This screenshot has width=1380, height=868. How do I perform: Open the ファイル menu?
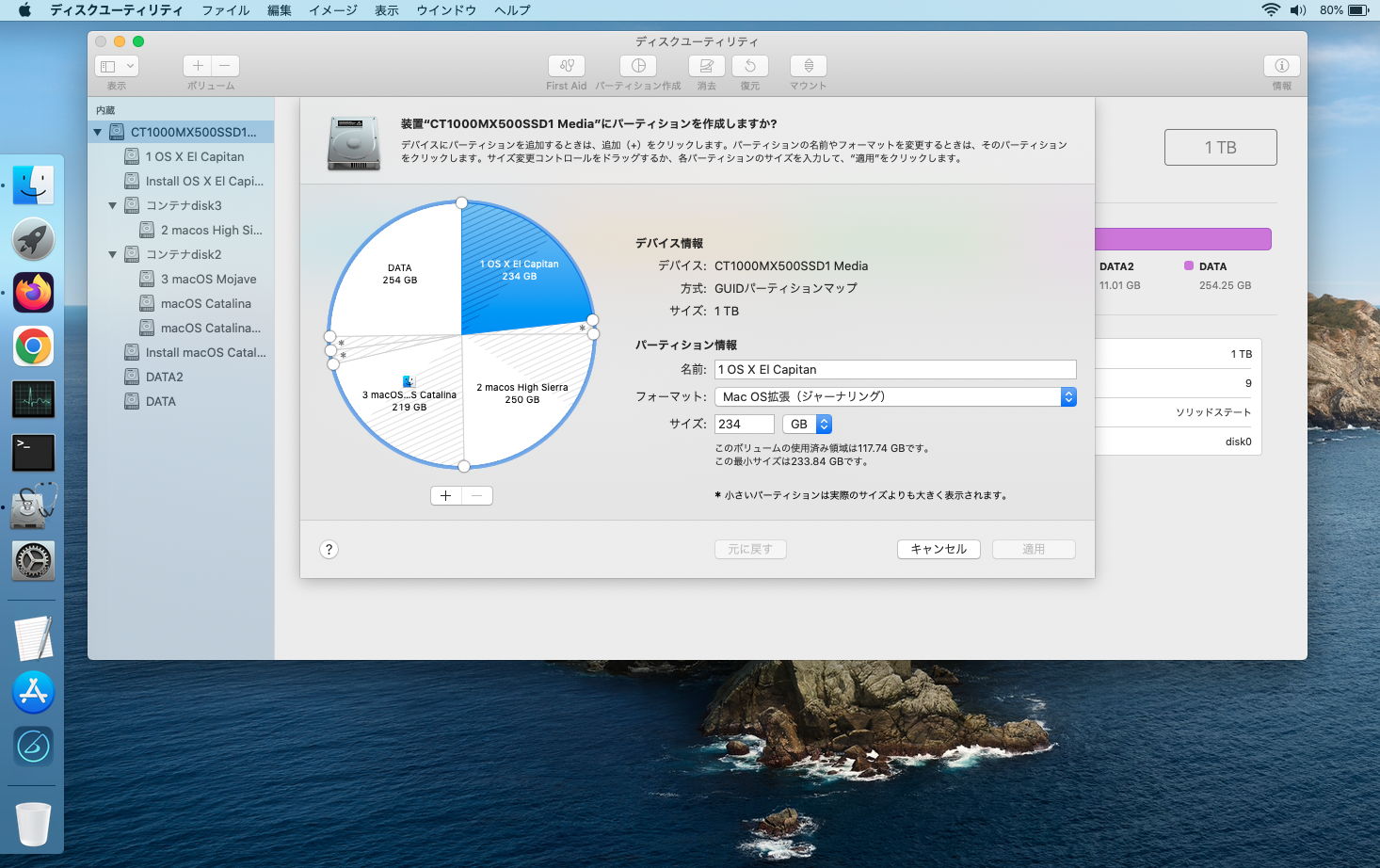pyautogui.click(x=226, y=10)
